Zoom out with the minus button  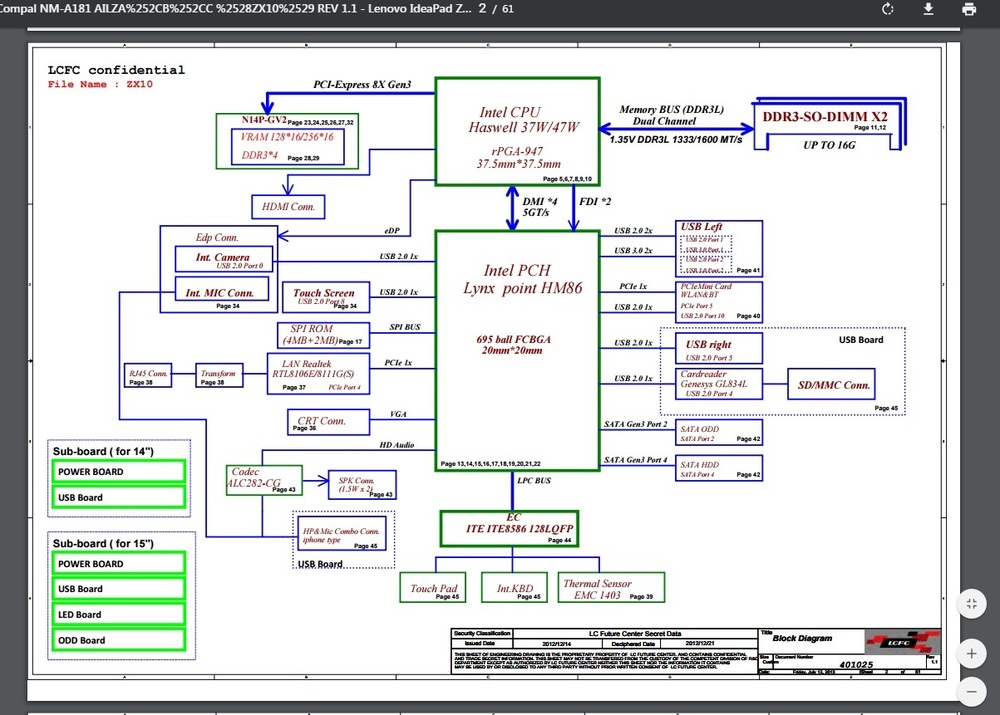(x=971, y=692)
